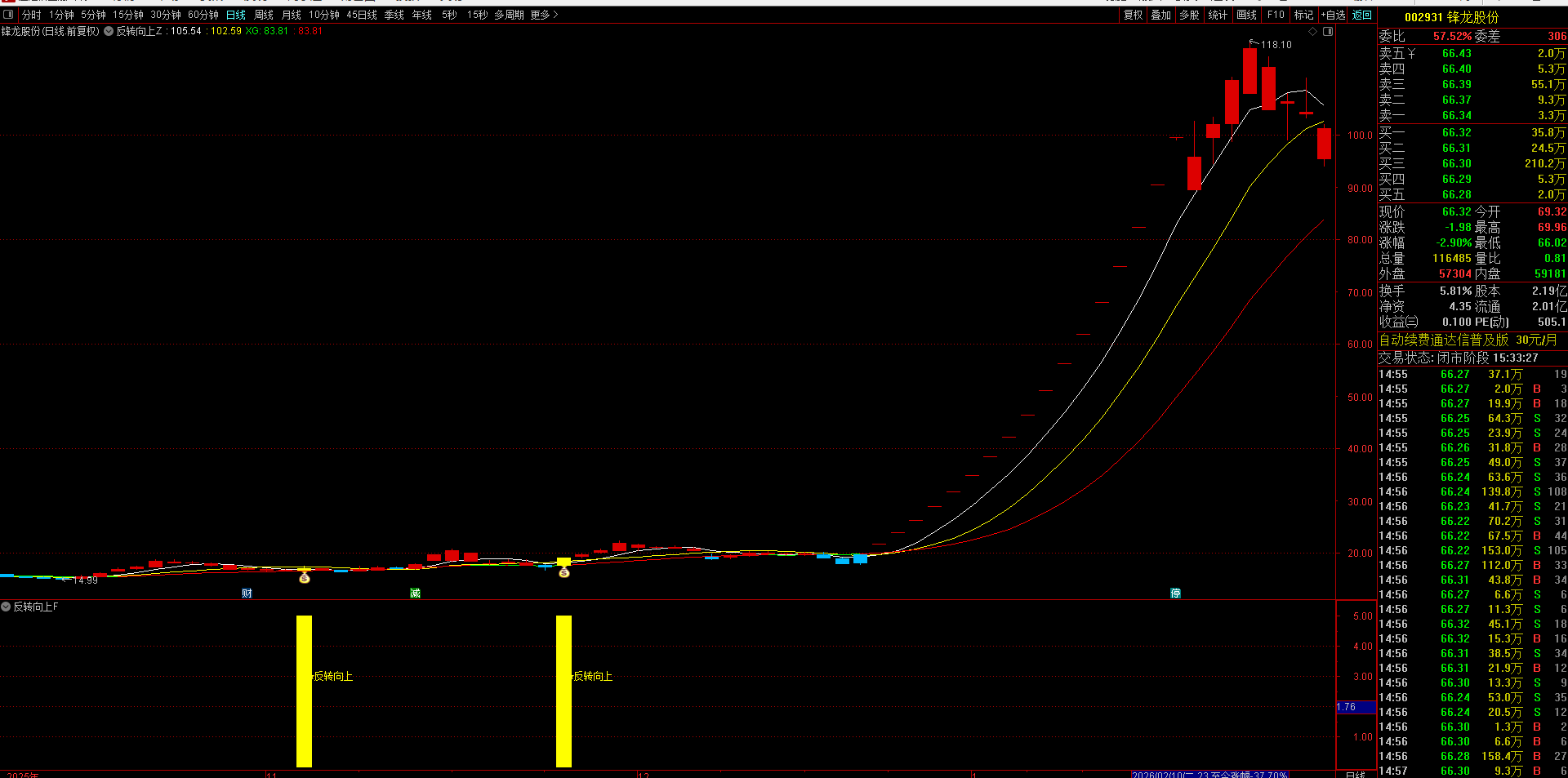
Task: Expand the 卖五 order depth arrow
Action: pos(1411,53)
